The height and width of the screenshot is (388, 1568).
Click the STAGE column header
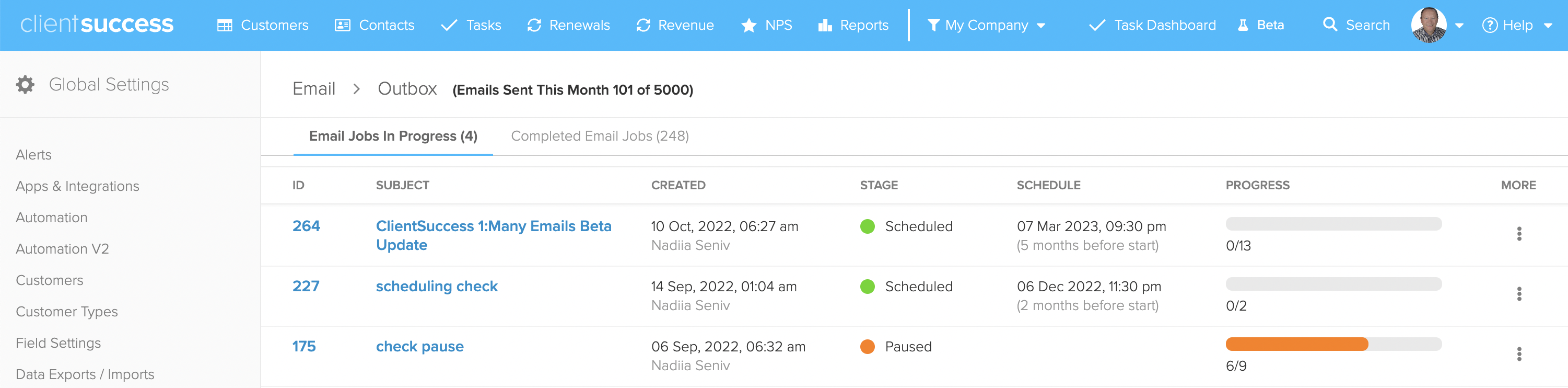pos(879,185)
